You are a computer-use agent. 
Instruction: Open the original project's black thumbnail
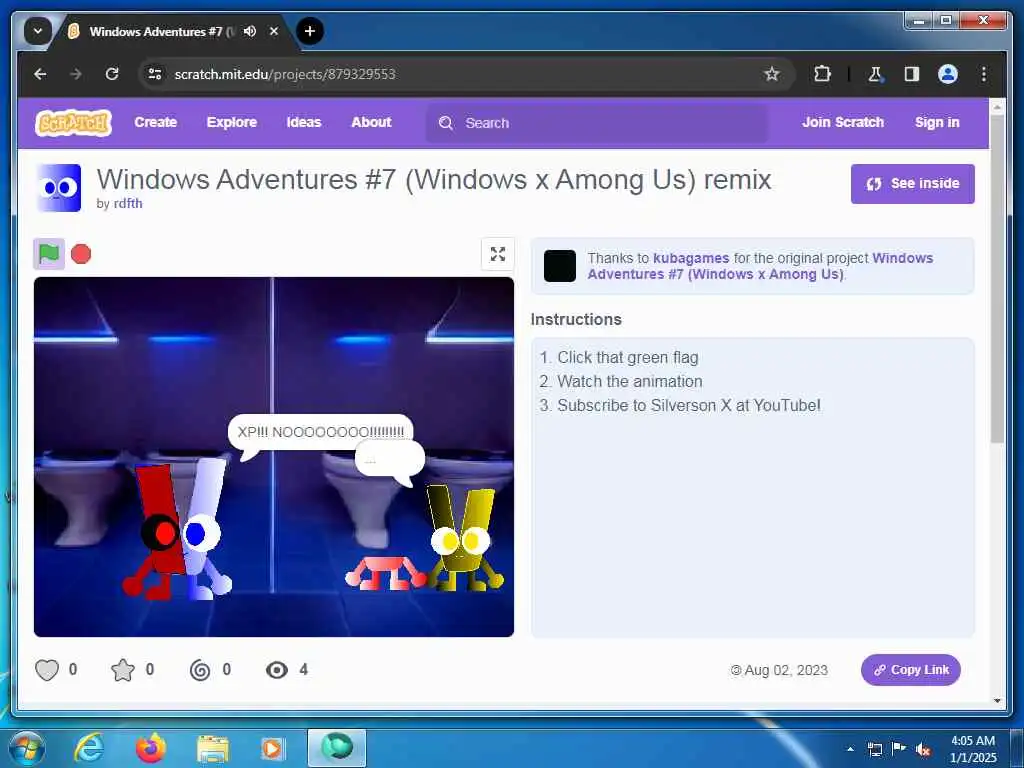tap(560, 266)
